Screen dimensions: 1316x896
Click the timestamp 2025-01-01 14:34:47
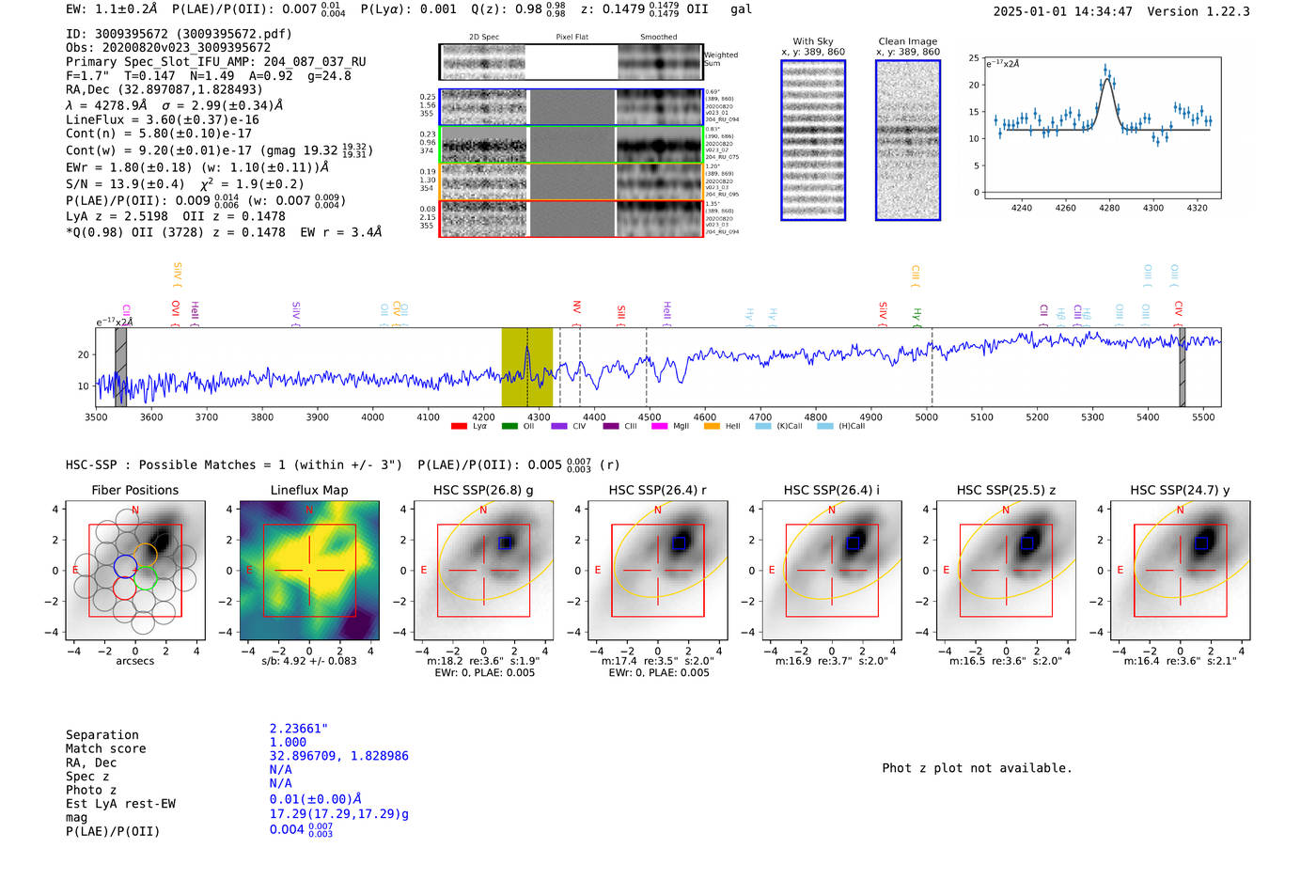1062,11
